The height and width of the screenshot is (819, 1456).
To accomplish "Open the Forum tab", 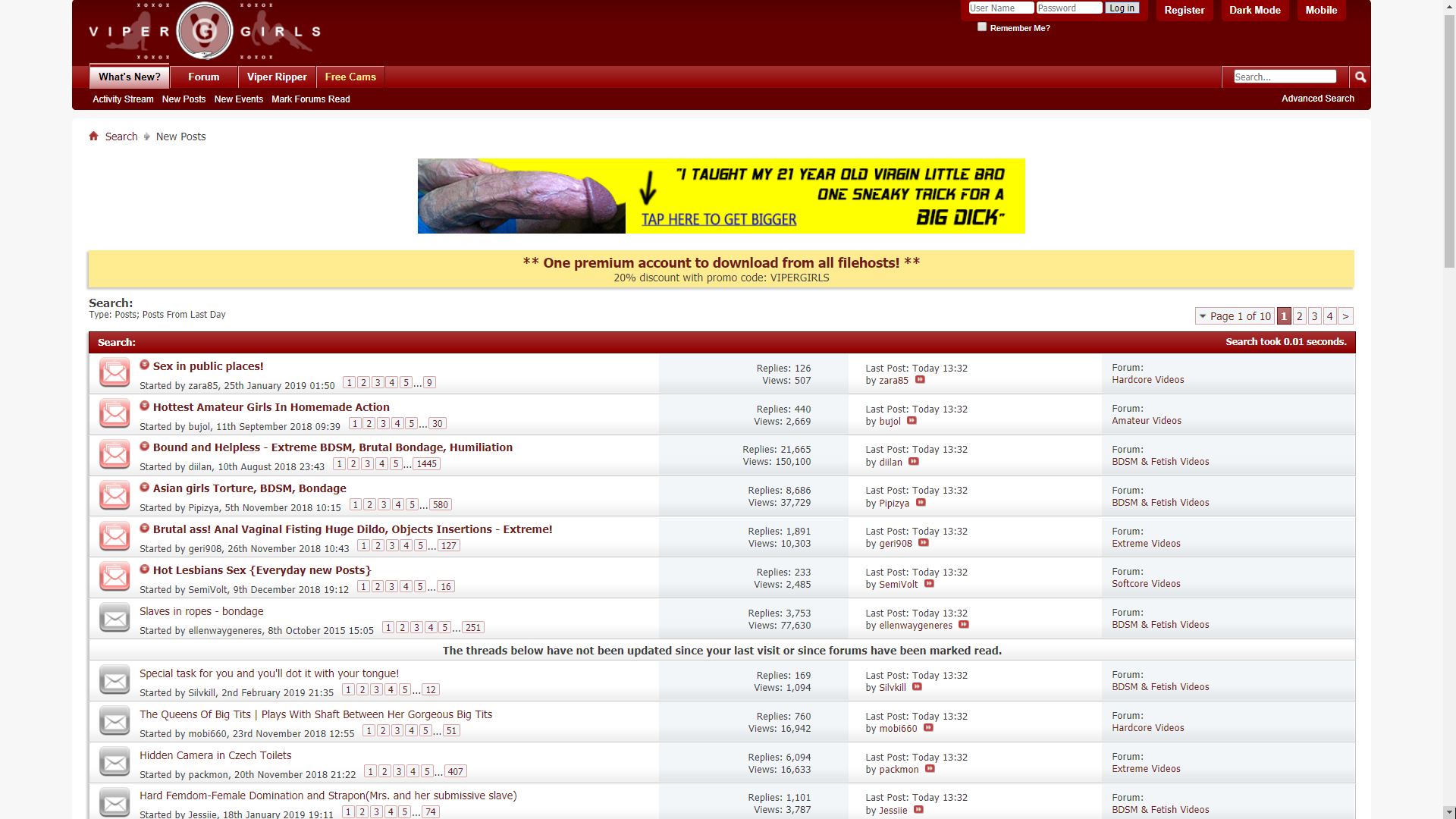I will tap(203, 77).
